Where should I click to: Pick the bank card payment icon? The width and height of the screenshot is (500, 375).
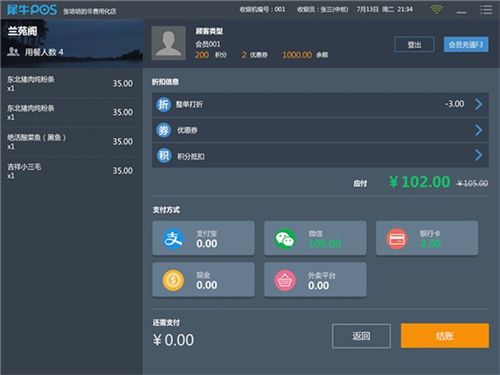397,239
